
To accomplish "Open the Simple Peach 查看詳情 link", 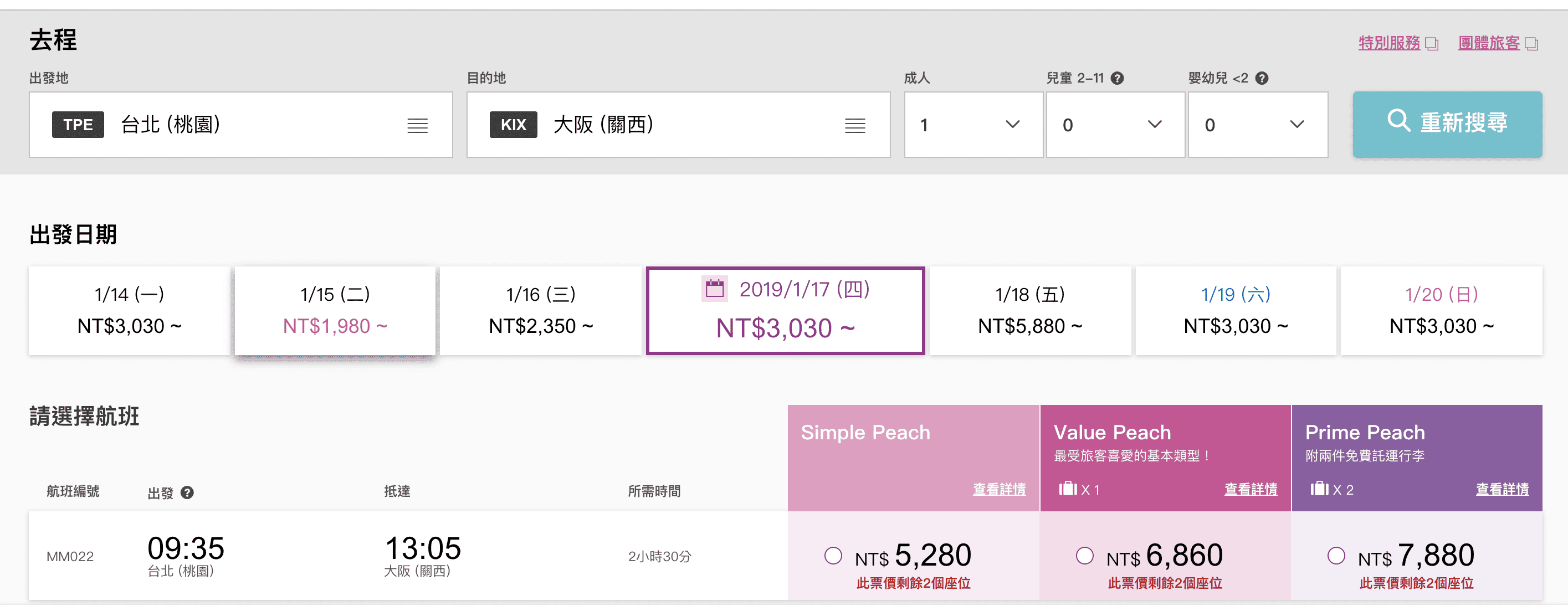I will click(999, 489).
